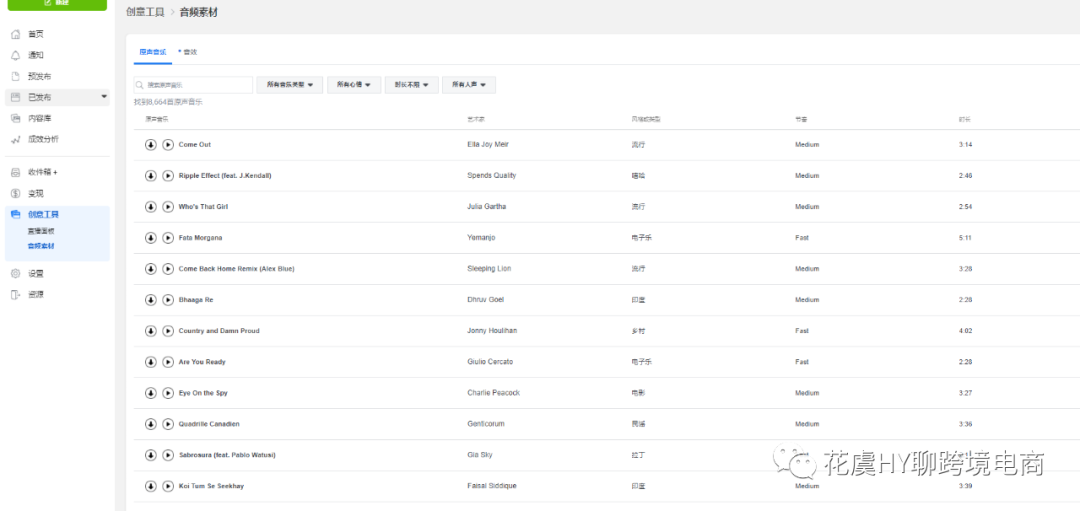Download Ripple Effect (feat. J.Kendall)

151,176
